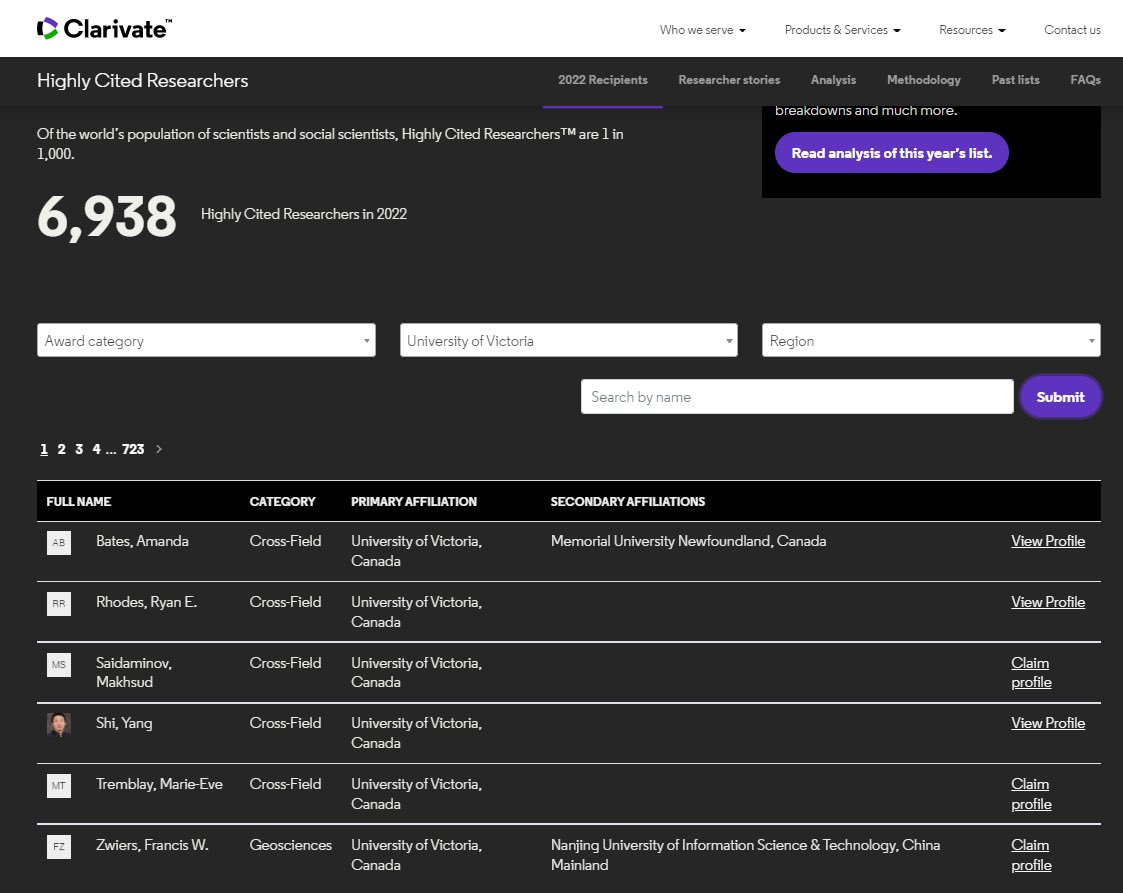The width and height of the screenshot is (1123, 893).
Task: Click Geosciences category cell
Action: (x=291, y=845)
